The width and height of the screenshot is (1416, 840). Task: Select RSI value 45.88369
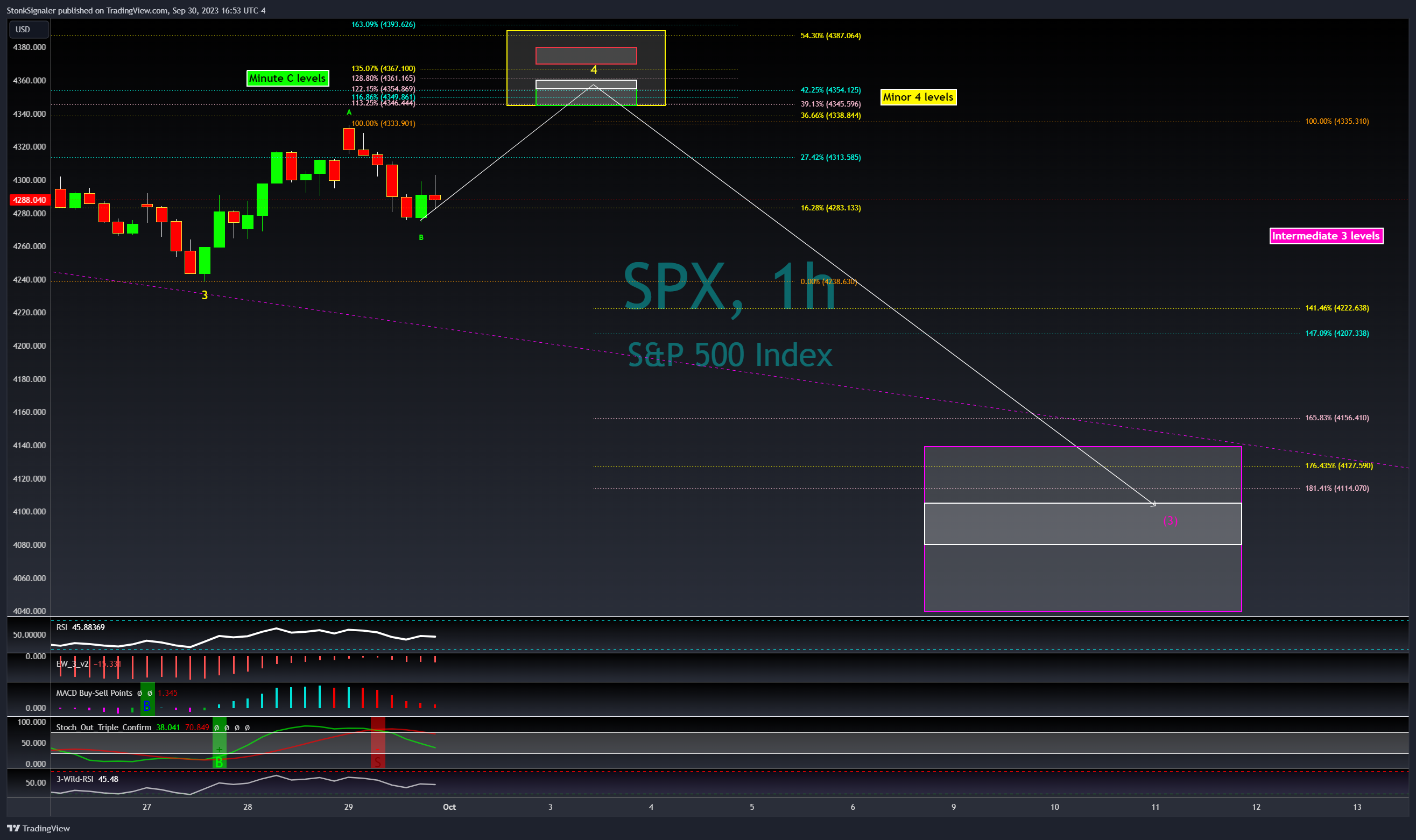pyautogui.click(x=88, y=627)
